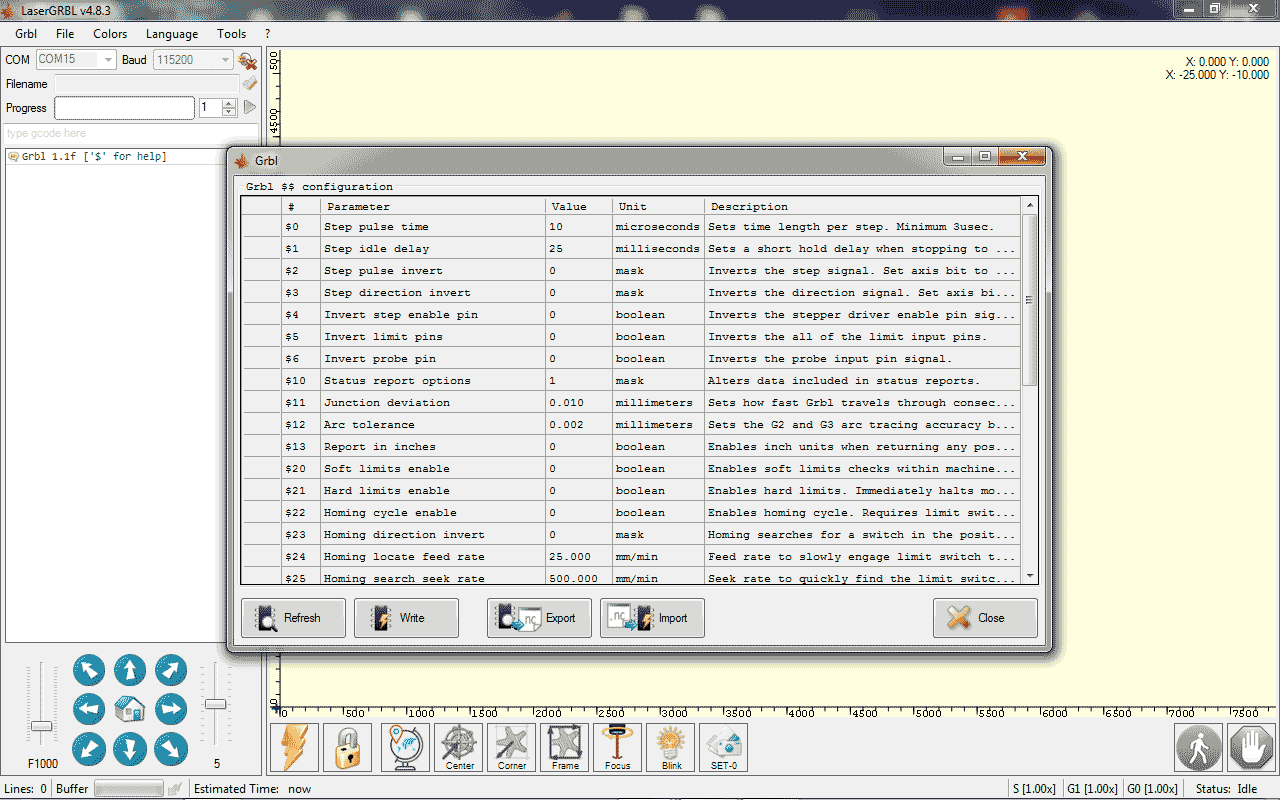Click the Export configuration button
The image size is (1280, 800).
tap(539, 618)
